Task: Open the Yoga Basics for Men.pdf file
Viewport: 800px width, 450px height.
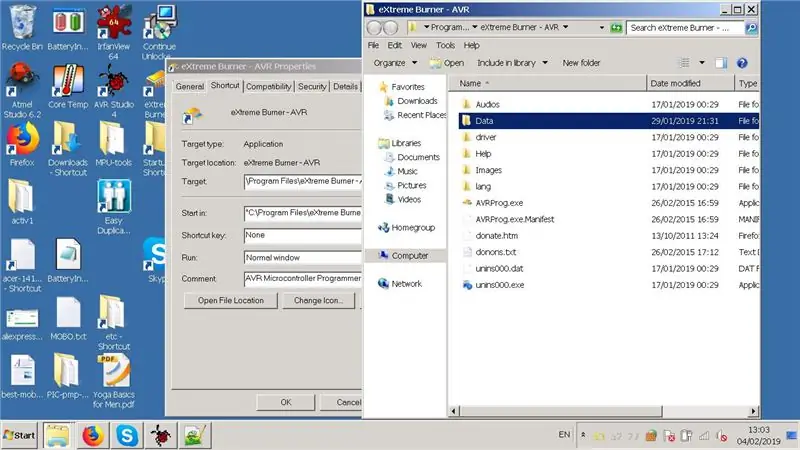Action: click(113, 381)
